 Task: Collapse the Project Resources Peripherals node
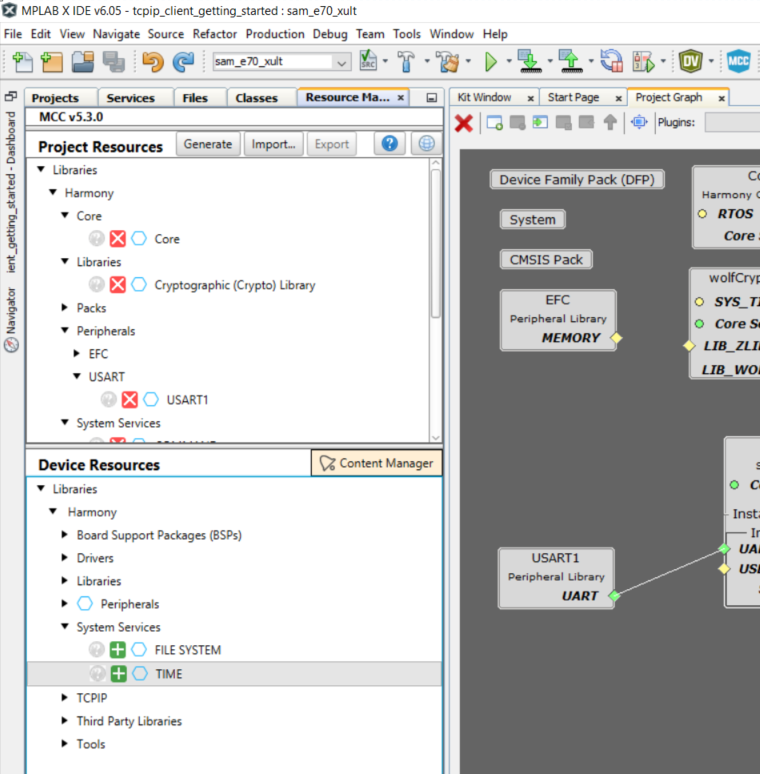[65, 330]
